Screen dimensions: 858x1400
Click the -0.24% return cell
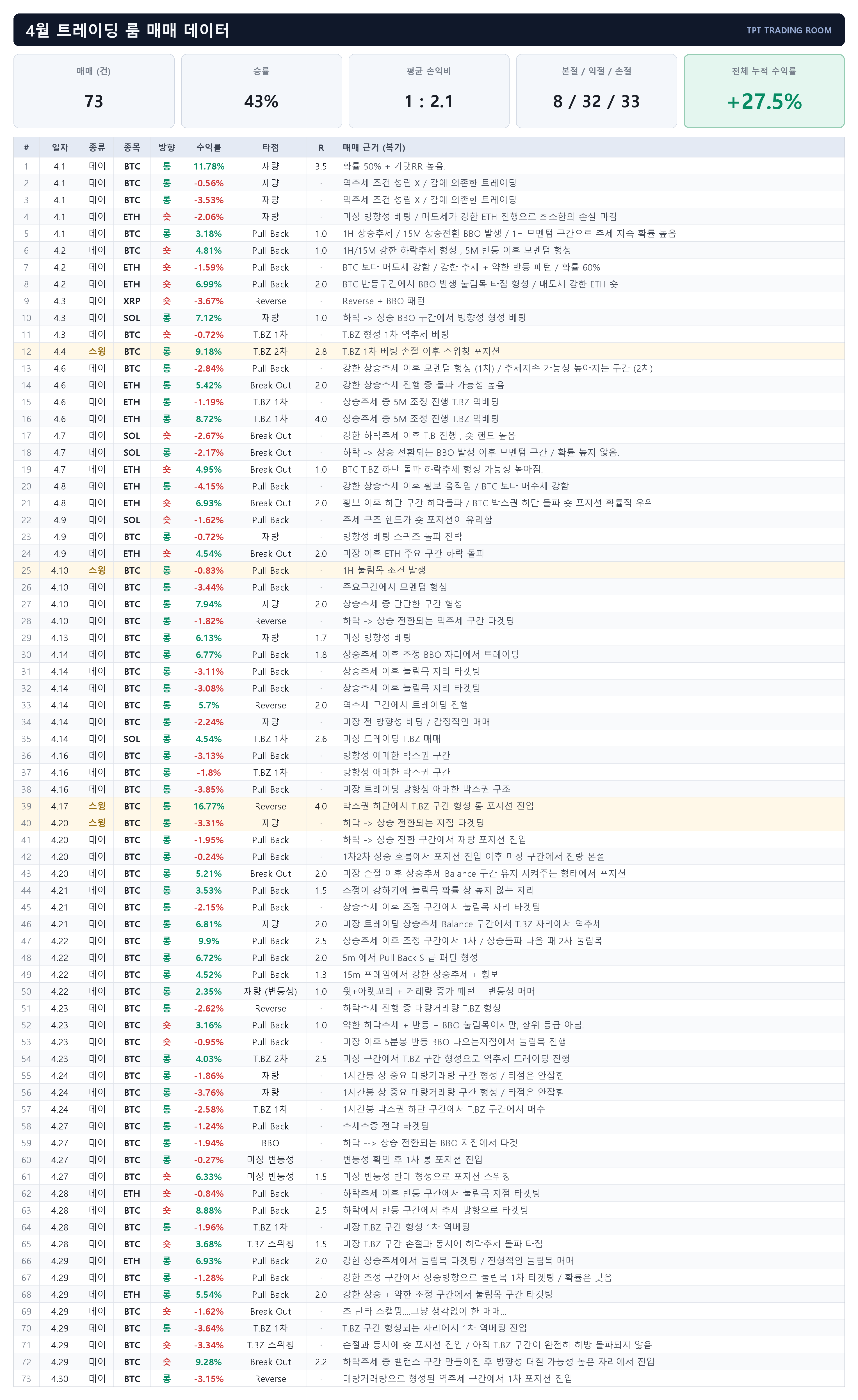(x=209, y=857)
